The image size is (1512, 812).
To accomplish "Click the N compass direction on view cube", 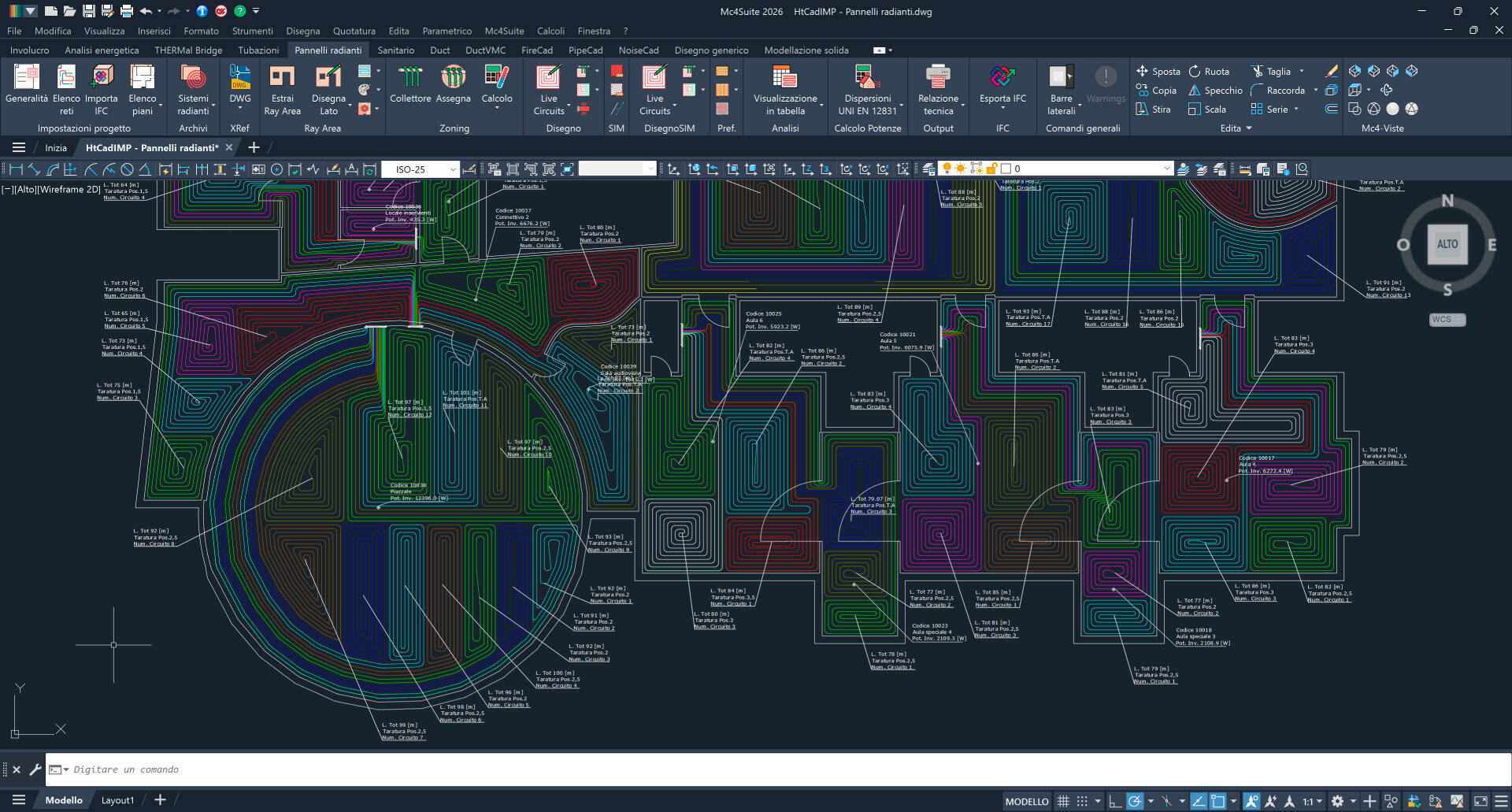I will pyautogui.click(x=1447, y=201).
